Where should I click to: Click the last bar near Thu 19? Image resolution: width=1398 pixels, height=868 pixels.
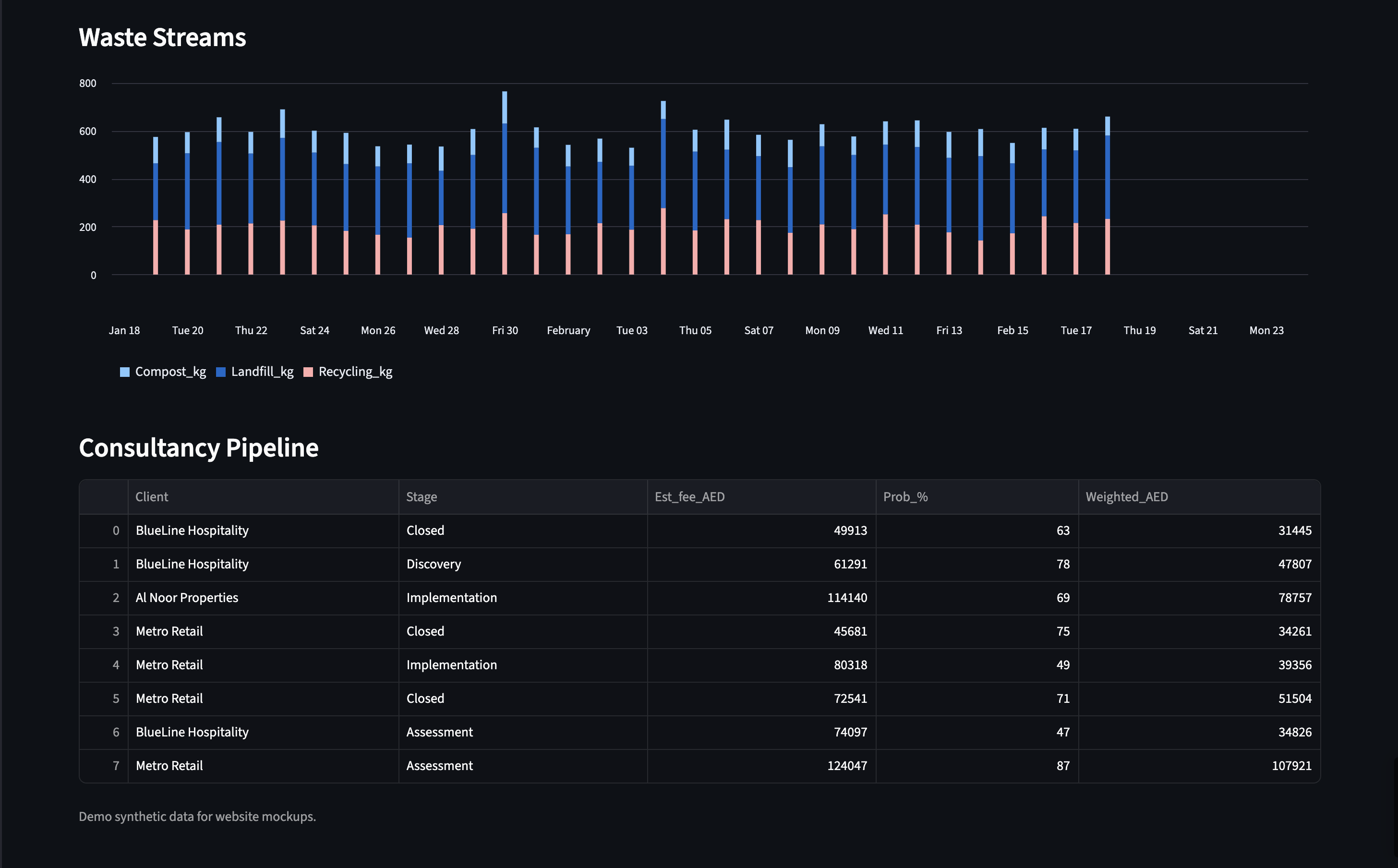(x=1107, y=195)
